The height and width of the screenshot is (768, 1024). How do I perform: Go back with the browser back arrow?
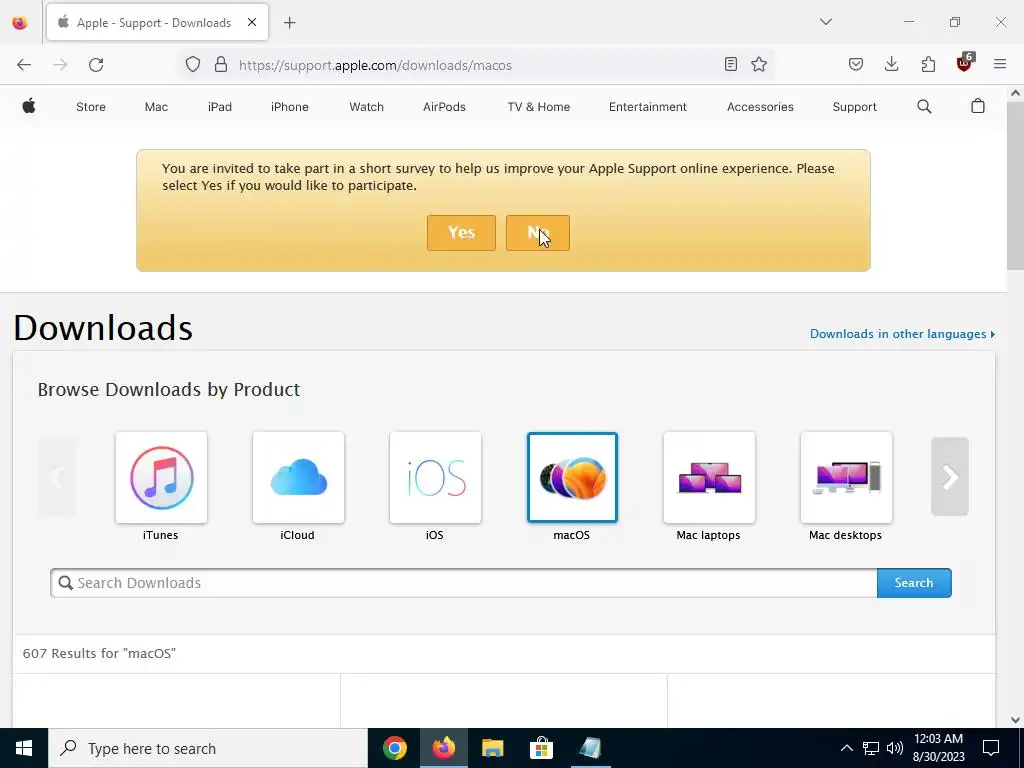pos(24,65)
